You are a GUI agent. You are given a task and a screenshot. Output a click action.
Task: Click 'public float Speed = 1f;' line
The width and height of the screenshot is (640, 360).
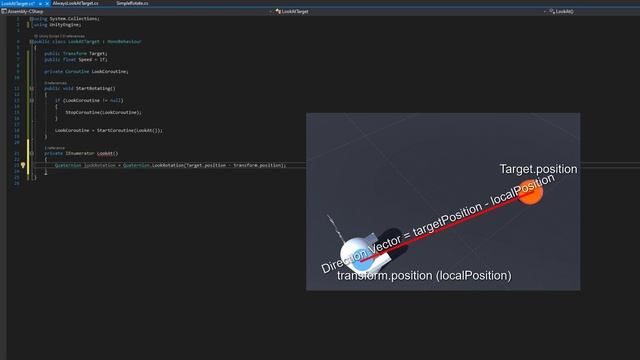pos(76,60)
